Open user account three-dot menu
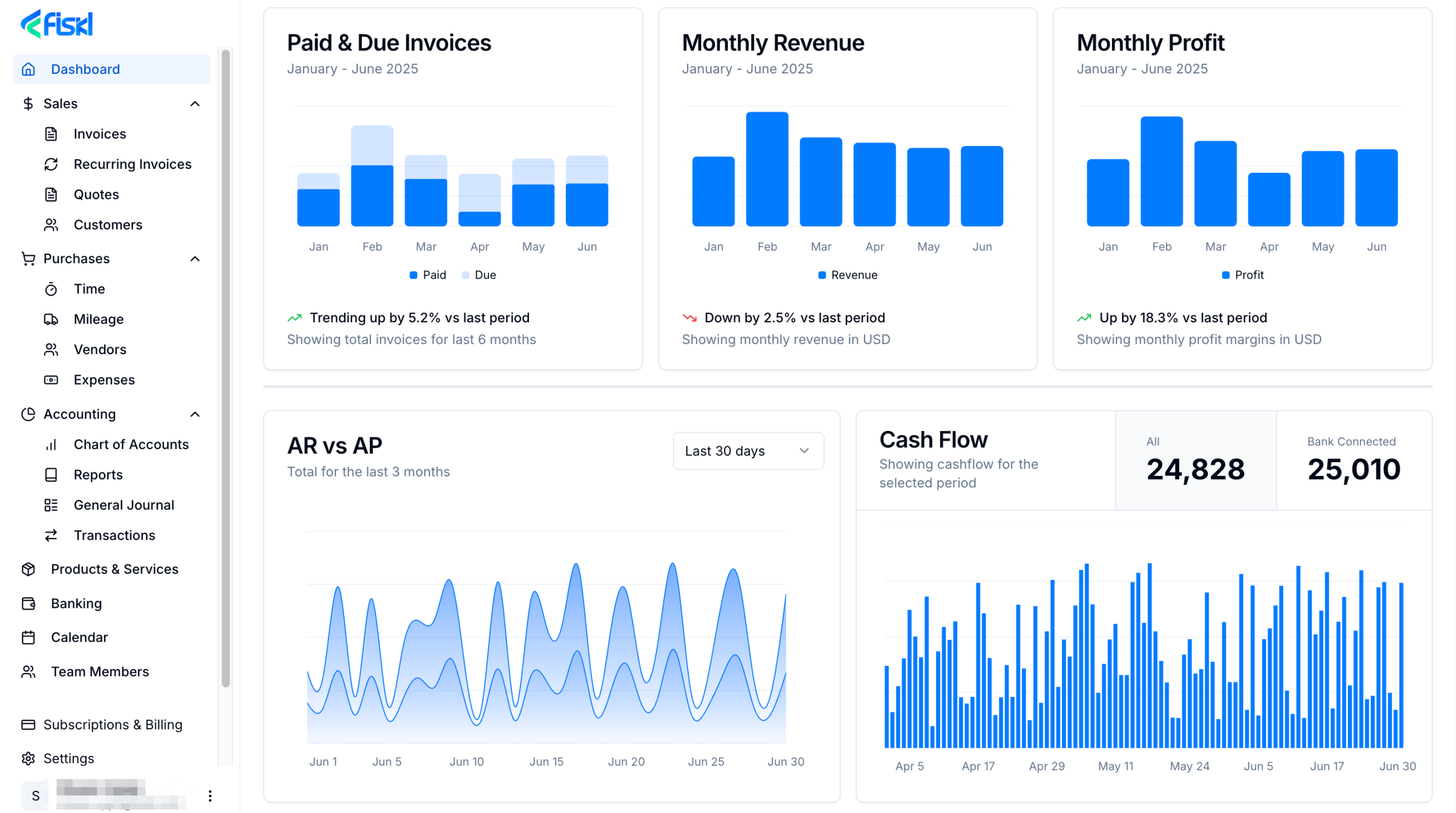The height and width of the screenshot is (813, 1456). pos(210,795)
